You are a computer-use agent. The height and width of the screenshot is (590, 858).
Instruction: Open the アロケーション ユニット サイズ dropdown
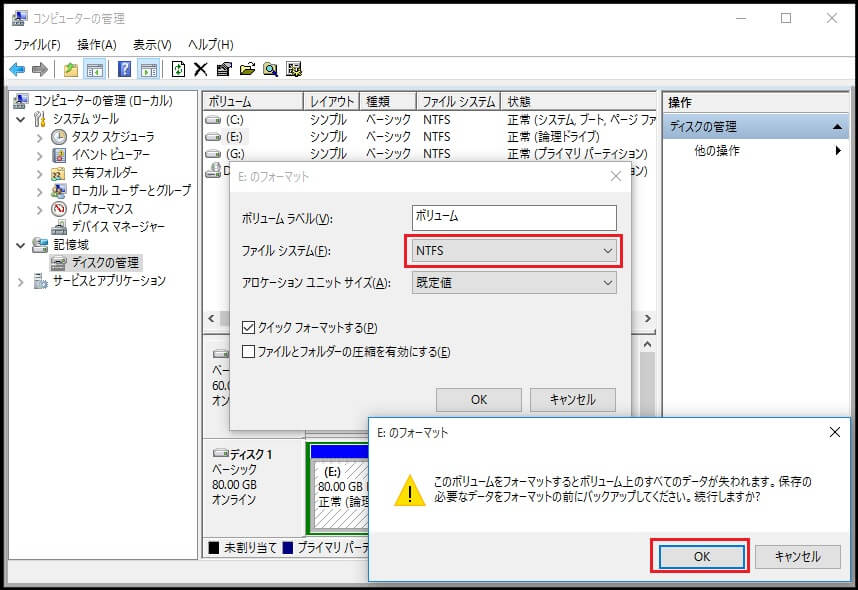click(x=514, y=282)
